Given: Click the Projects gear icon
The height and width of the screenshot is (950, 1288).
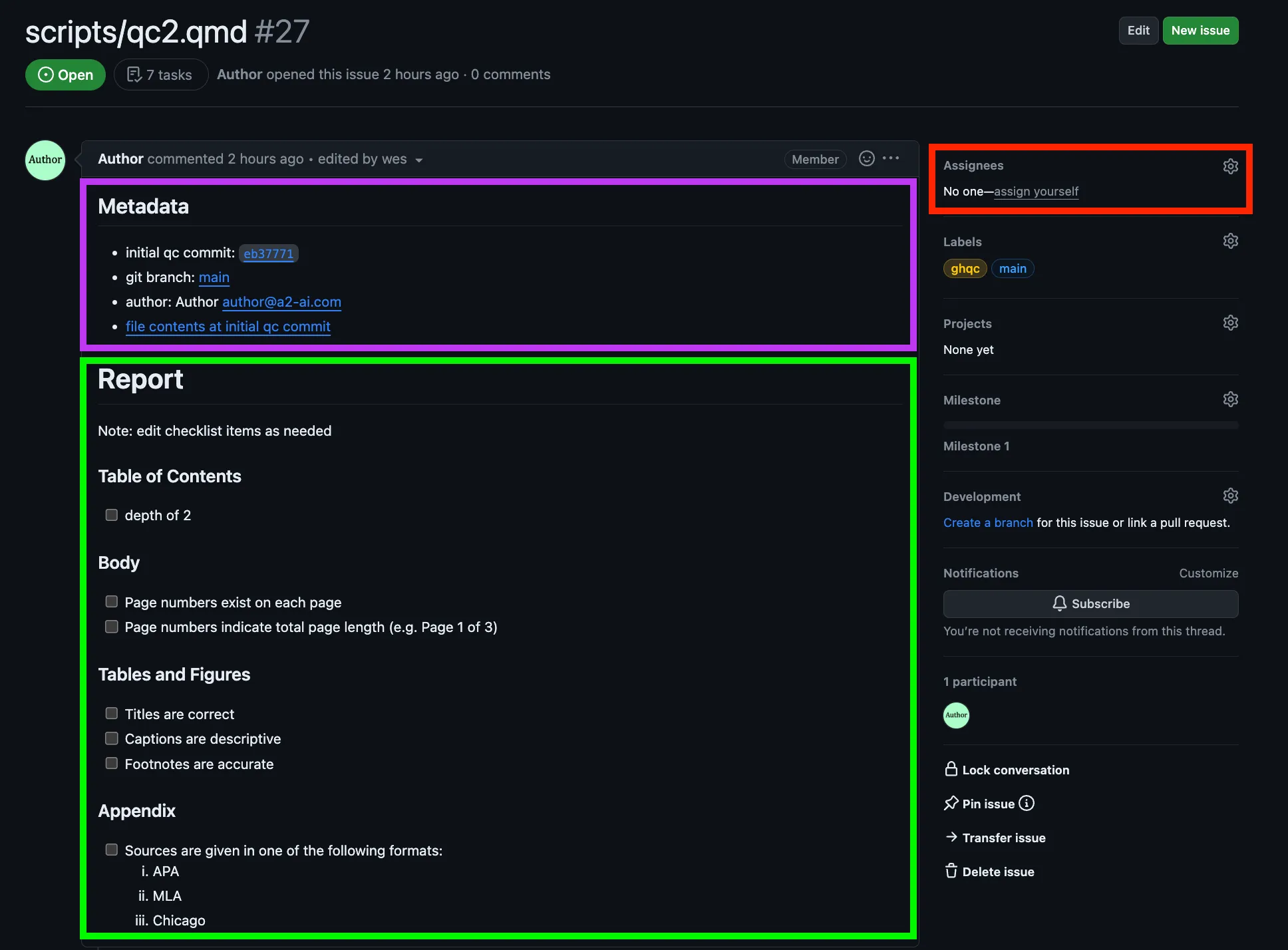Looking at the screenshot, I should tap(1230, 323).
